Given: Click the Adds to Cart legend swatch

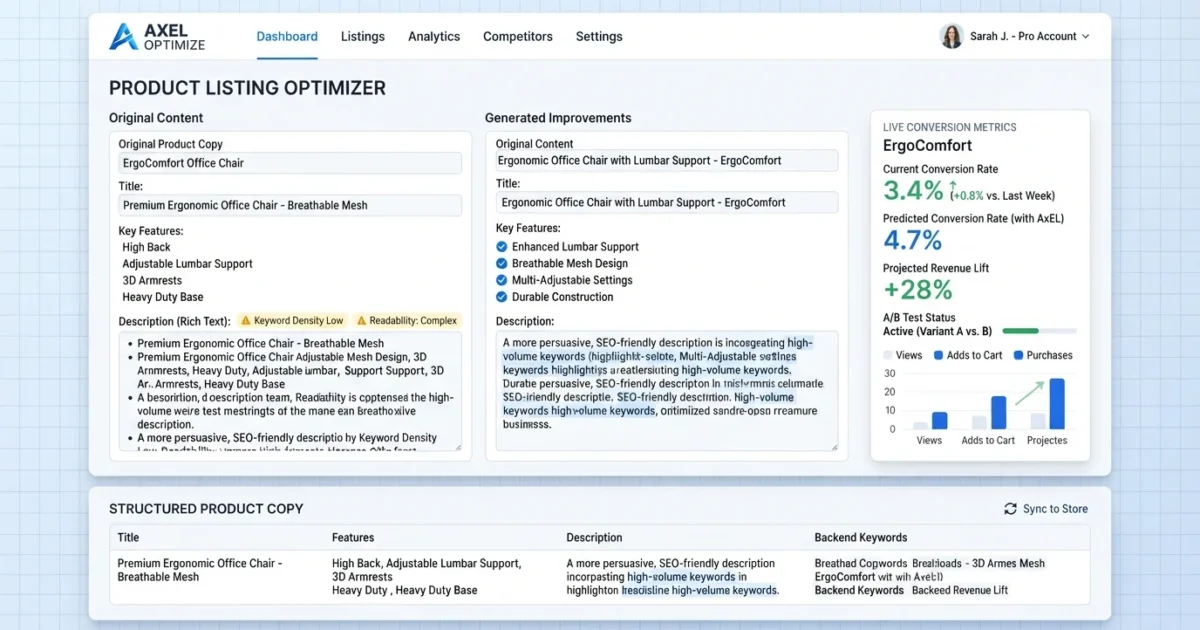Looking at the screenshot, I should click(938, 355).
